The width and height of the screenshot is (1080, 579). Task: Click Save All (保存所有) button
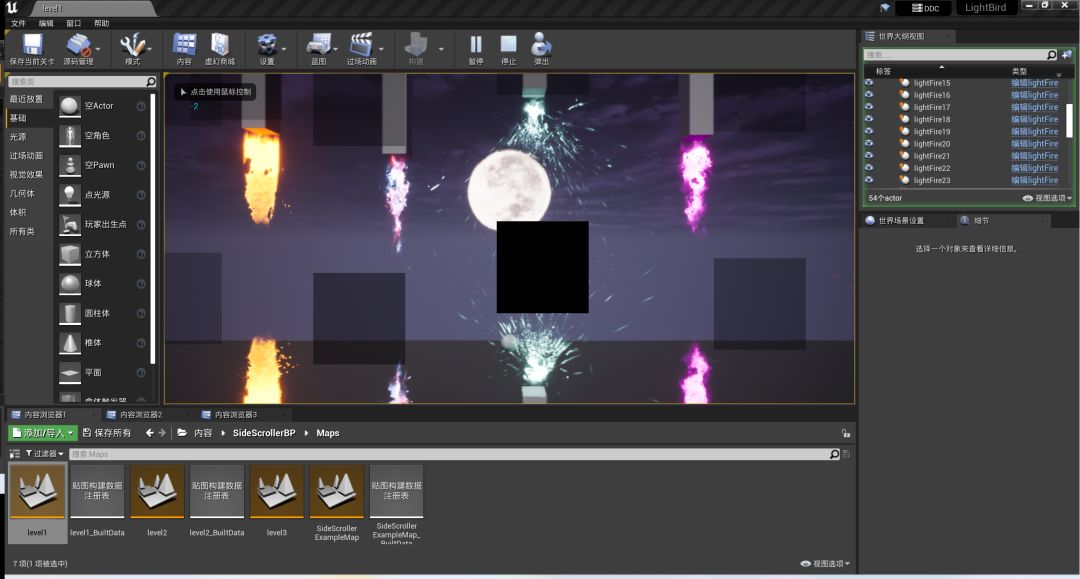[107, 433]
